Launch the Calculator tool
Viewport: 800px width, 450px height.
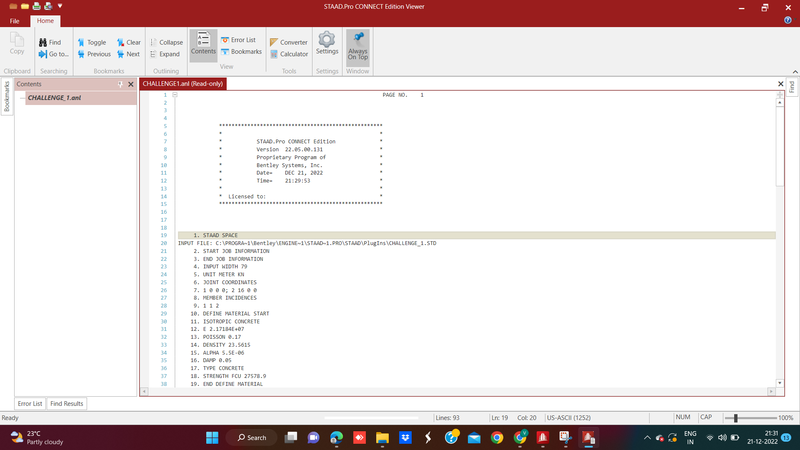tap(289, 54)
